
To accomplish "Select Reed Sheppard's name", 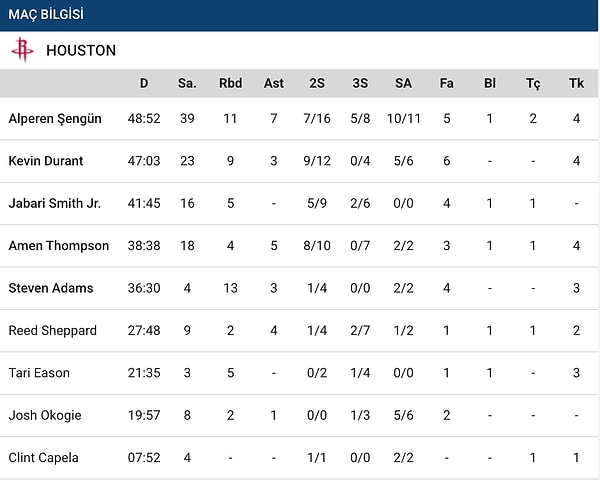I will point(53,330).
